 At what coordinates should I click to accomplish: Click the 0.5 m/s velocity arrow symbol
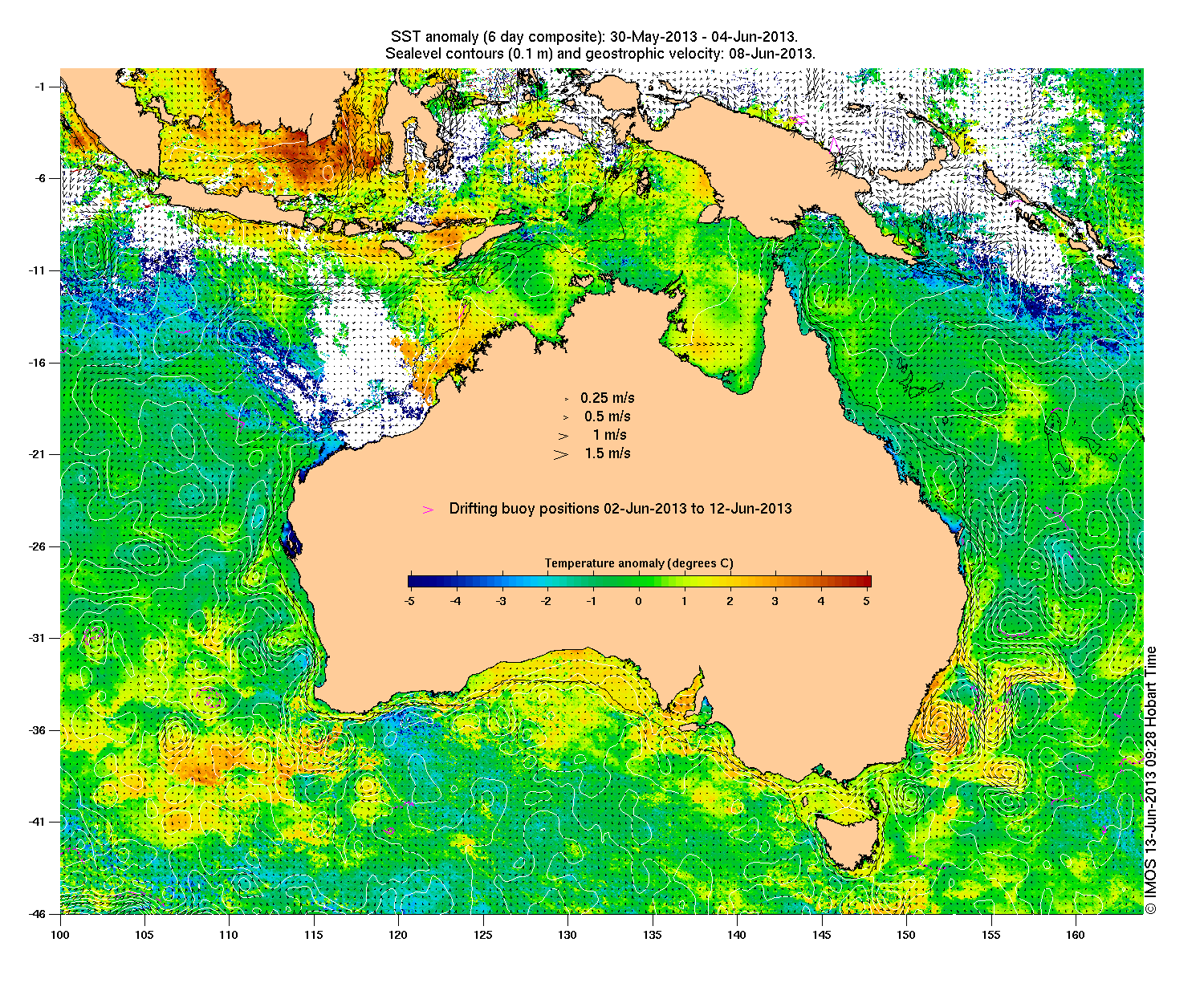[566, 416]
